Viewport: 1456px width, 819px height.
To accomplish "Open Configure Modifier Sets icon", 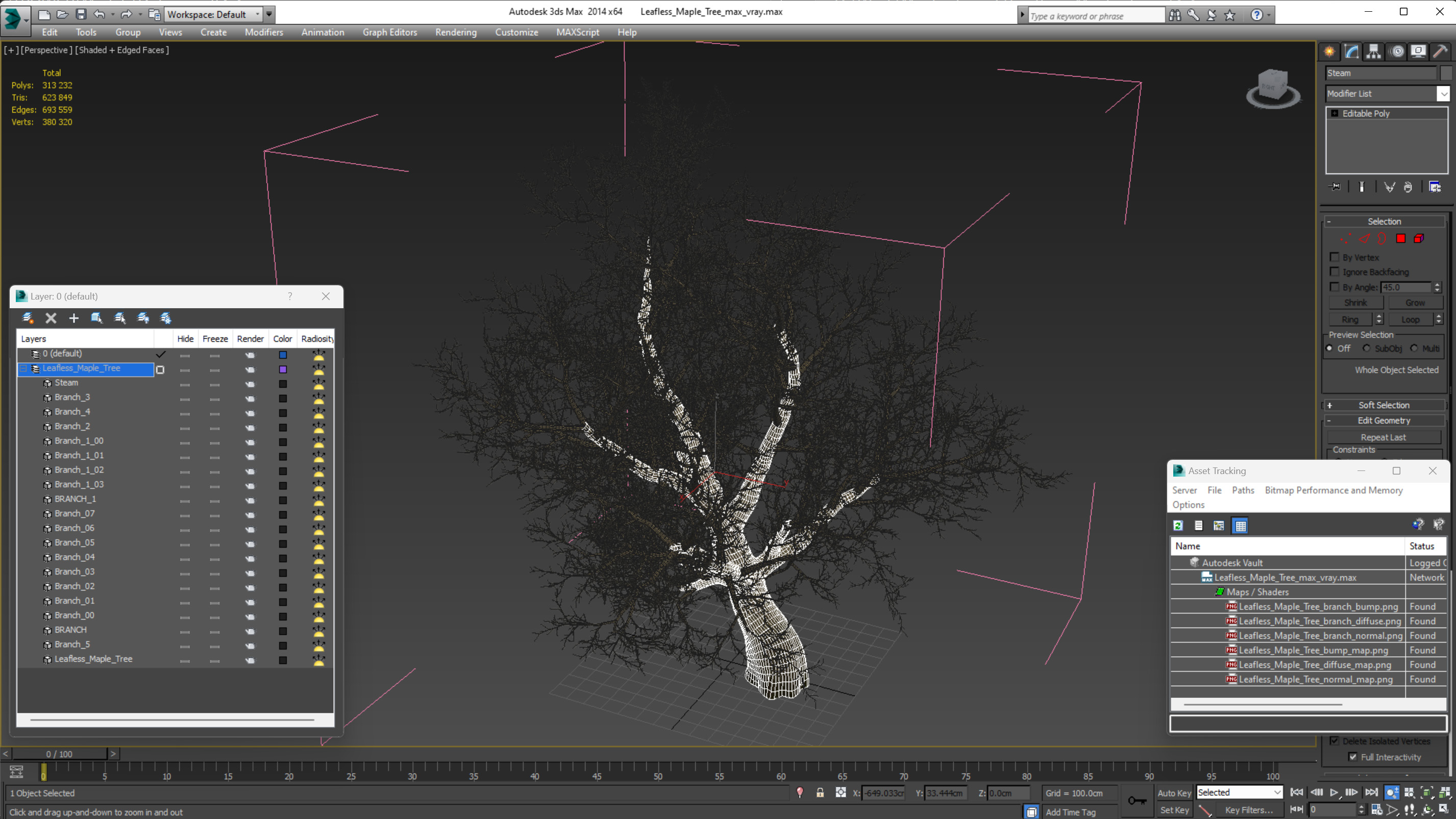I will coord(1435,187).
